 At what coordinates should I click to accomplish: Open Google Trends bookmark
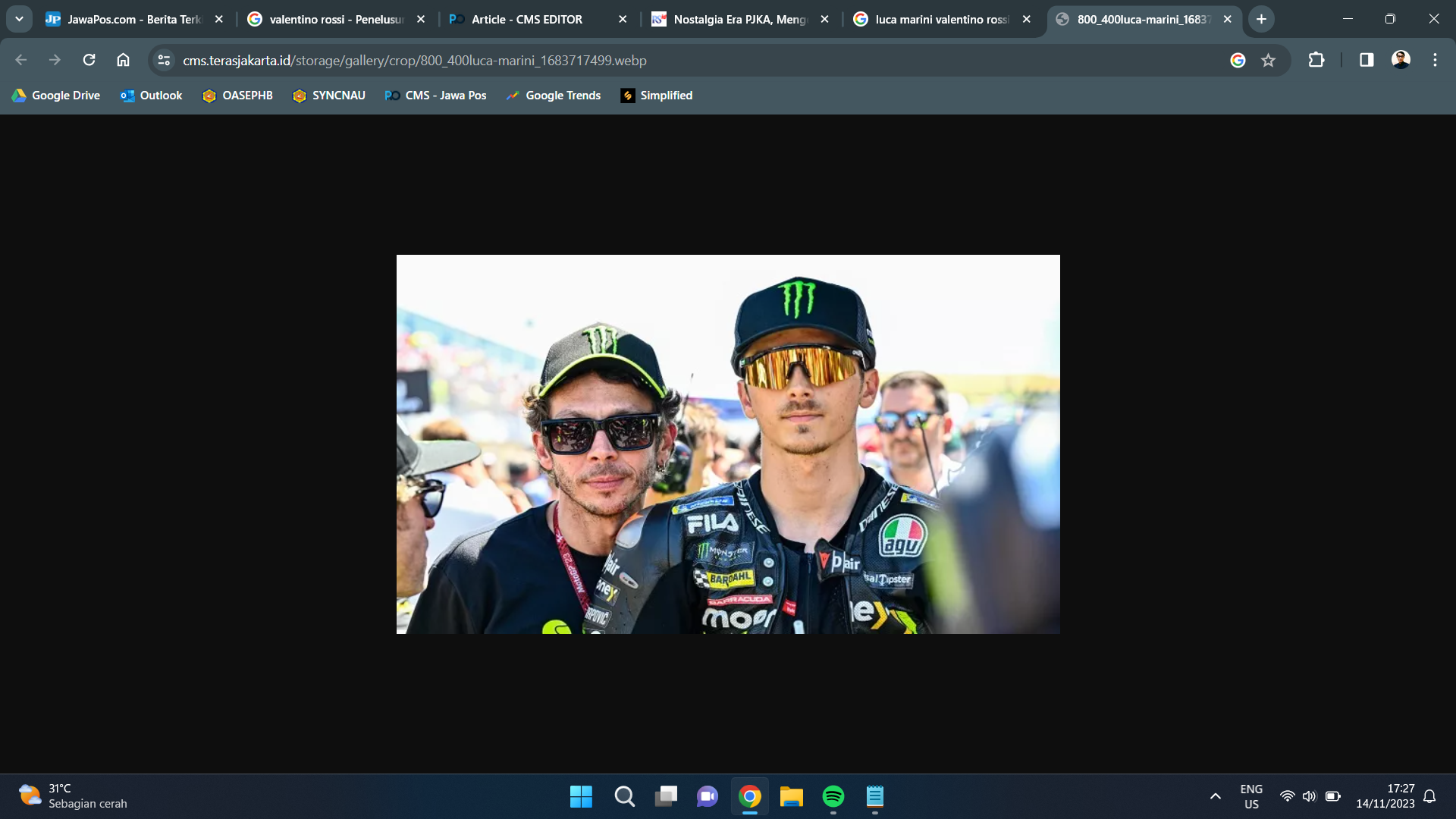554,96
